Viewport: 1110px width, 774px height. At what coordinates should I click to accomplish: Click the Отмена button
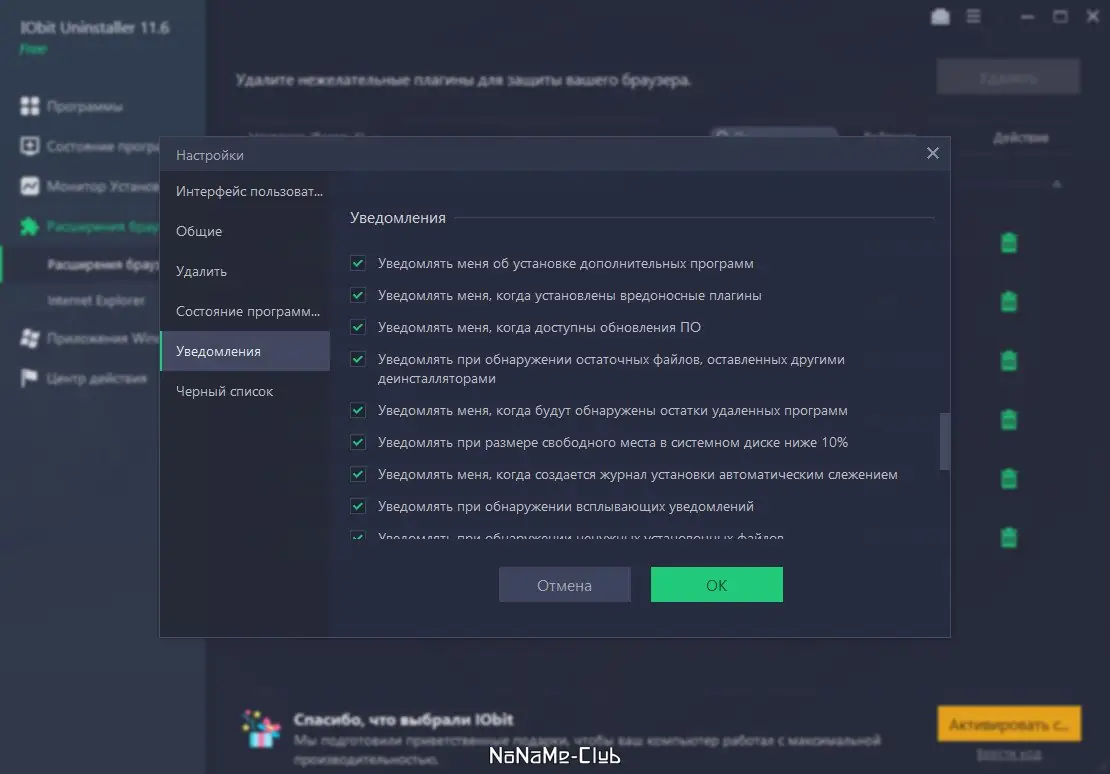click(564, 585)
